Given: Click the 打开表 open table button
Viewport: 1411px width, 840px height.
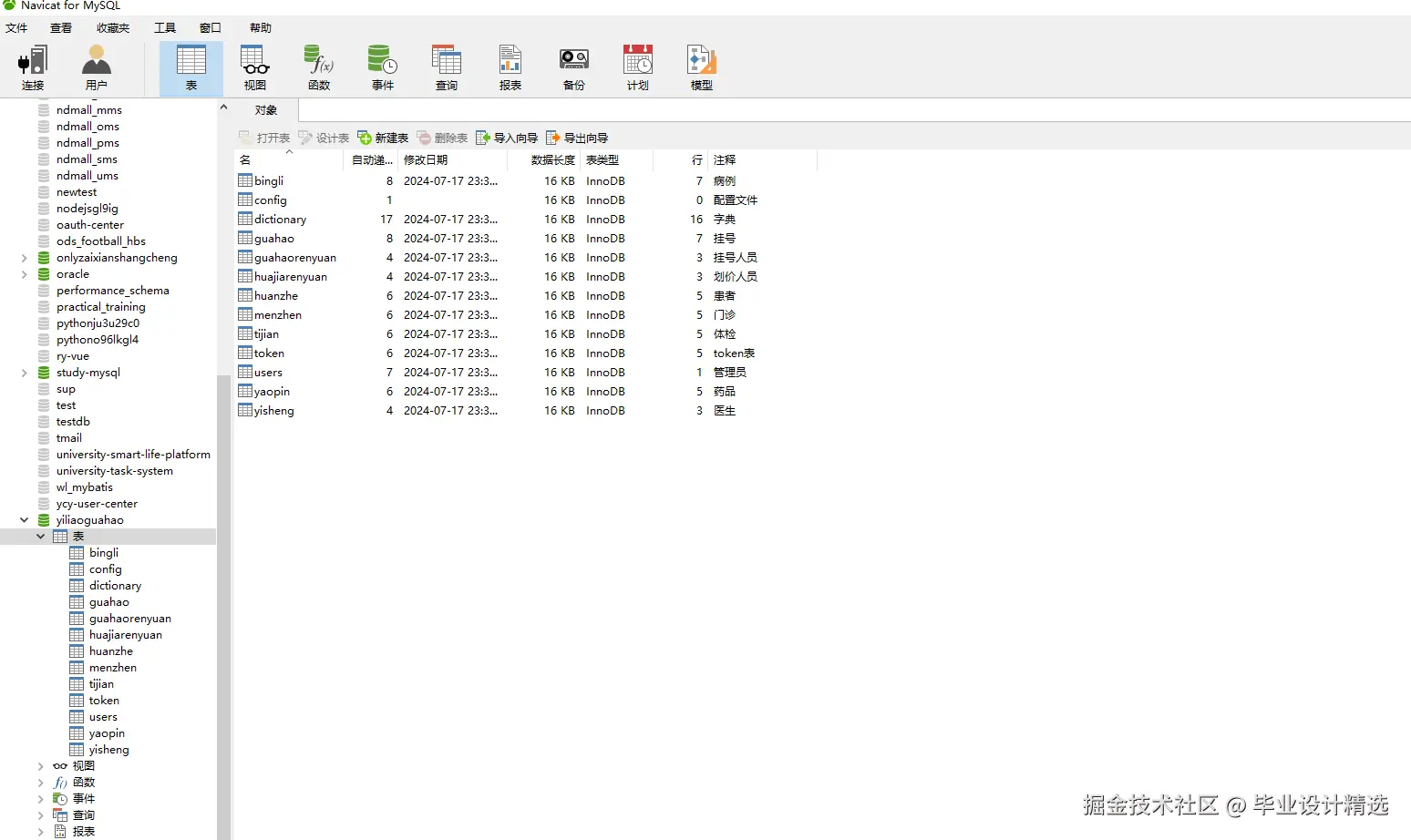Looking at the screenshot, I should click(264, 138).
